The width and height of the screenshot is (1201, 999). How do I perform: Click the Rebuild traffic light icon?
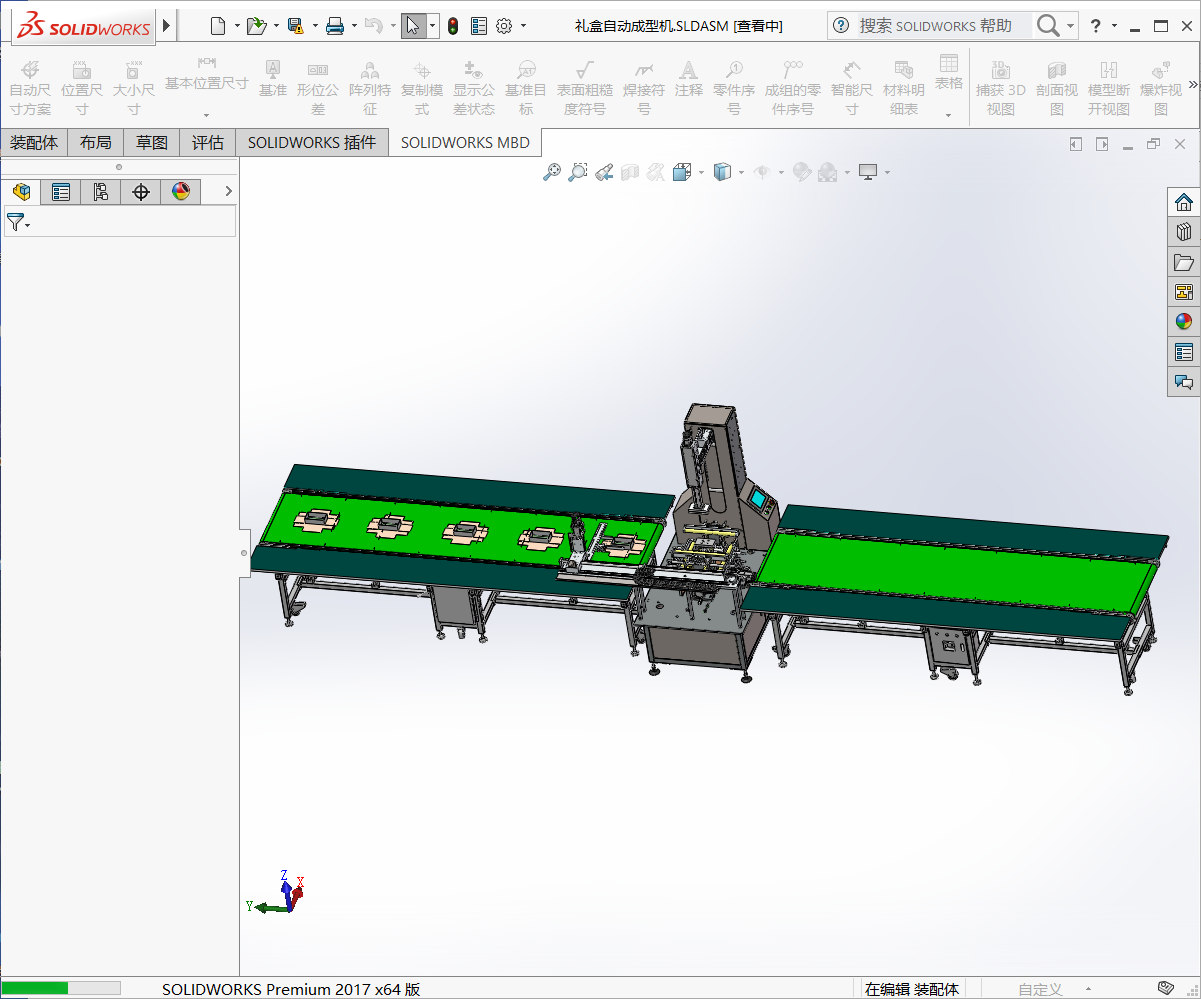pos(453,26)
